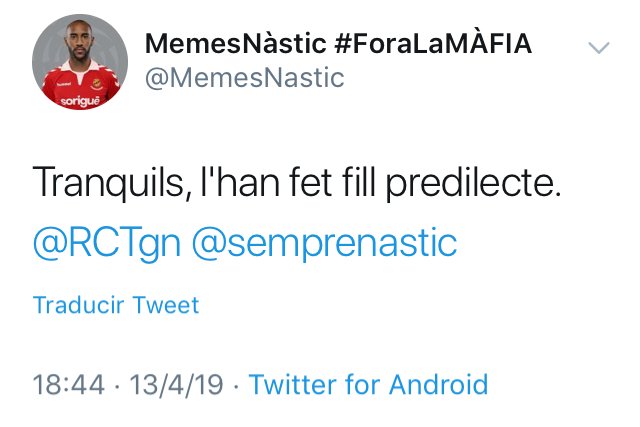Click the Traducir Tweet link
Screen dimensions: 640x427
pos(116,305)
